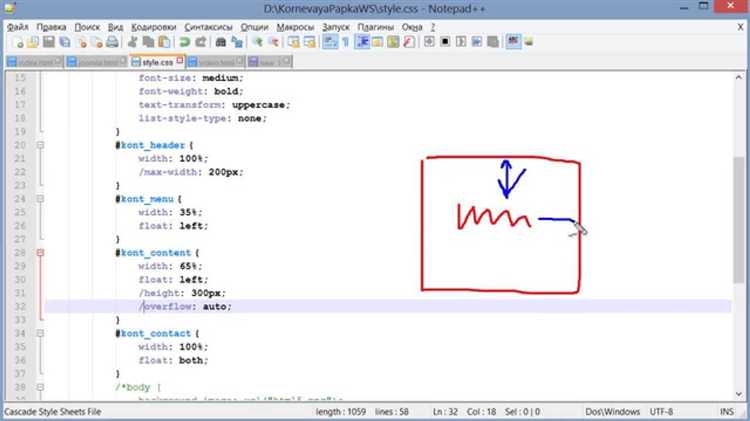Screen dimensions: 750x421
Task: Click the Record macro icon
Action: [427, 42]
